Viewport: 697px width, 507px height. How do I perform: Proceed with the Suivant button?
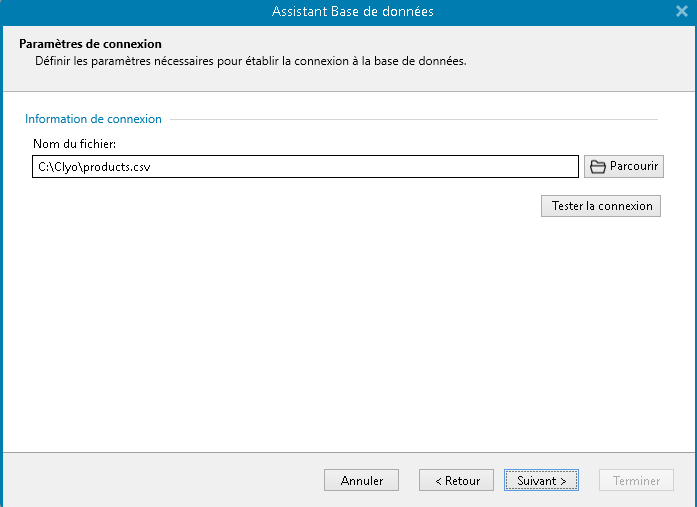[541, 480]
